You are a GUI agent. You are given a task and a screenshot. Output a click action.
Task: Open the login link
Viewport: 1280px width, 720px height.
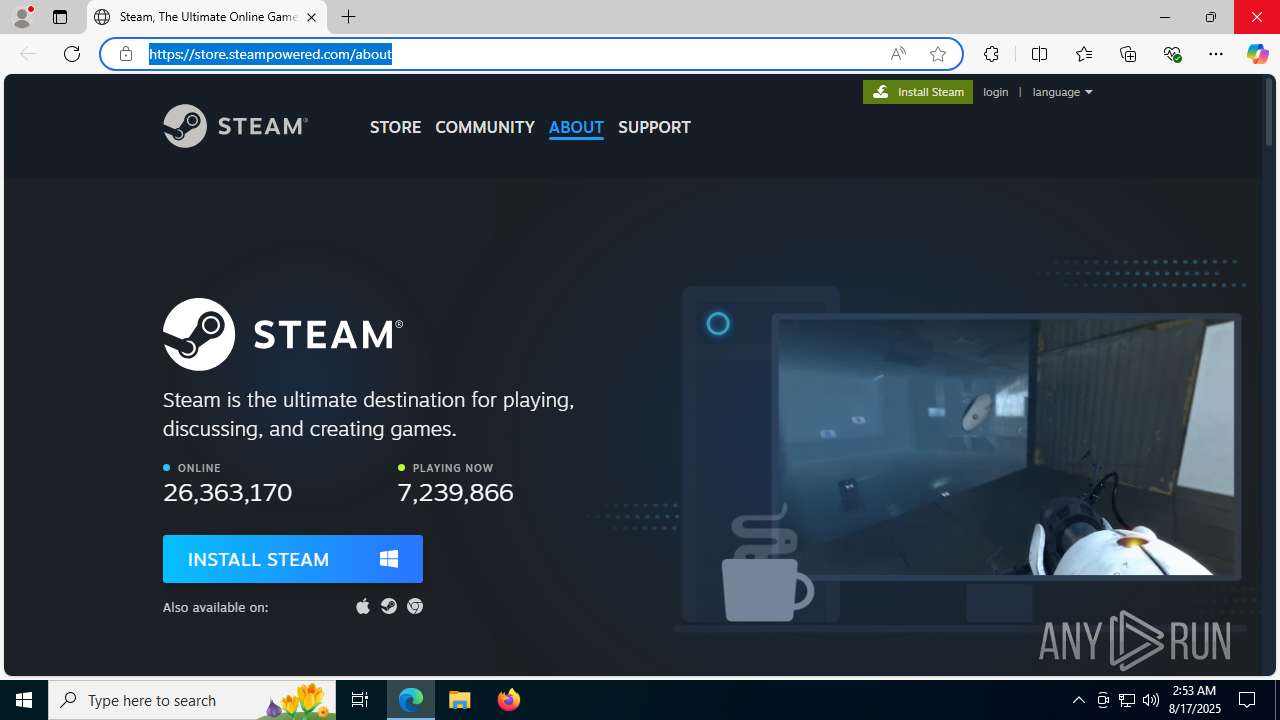coord(996,92)
